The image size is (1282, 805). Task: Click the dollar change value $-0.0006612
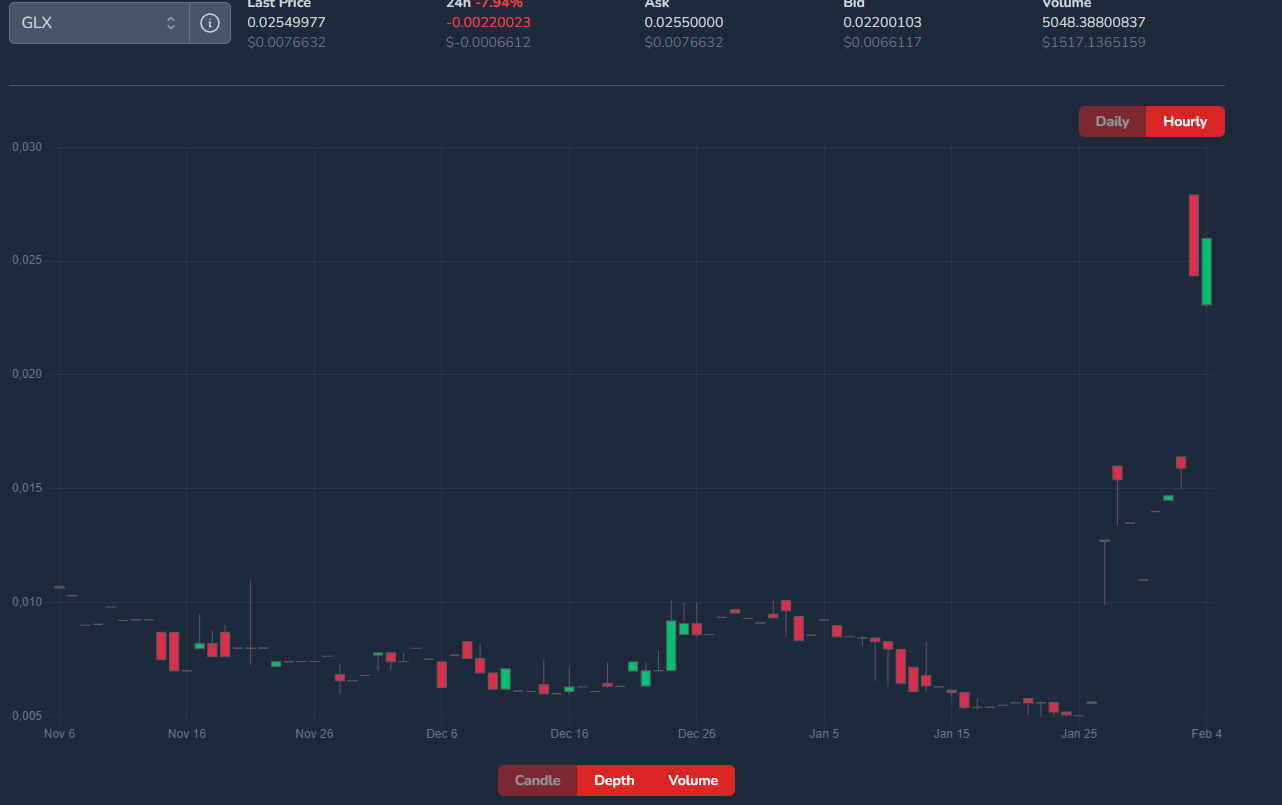(488, 43)
